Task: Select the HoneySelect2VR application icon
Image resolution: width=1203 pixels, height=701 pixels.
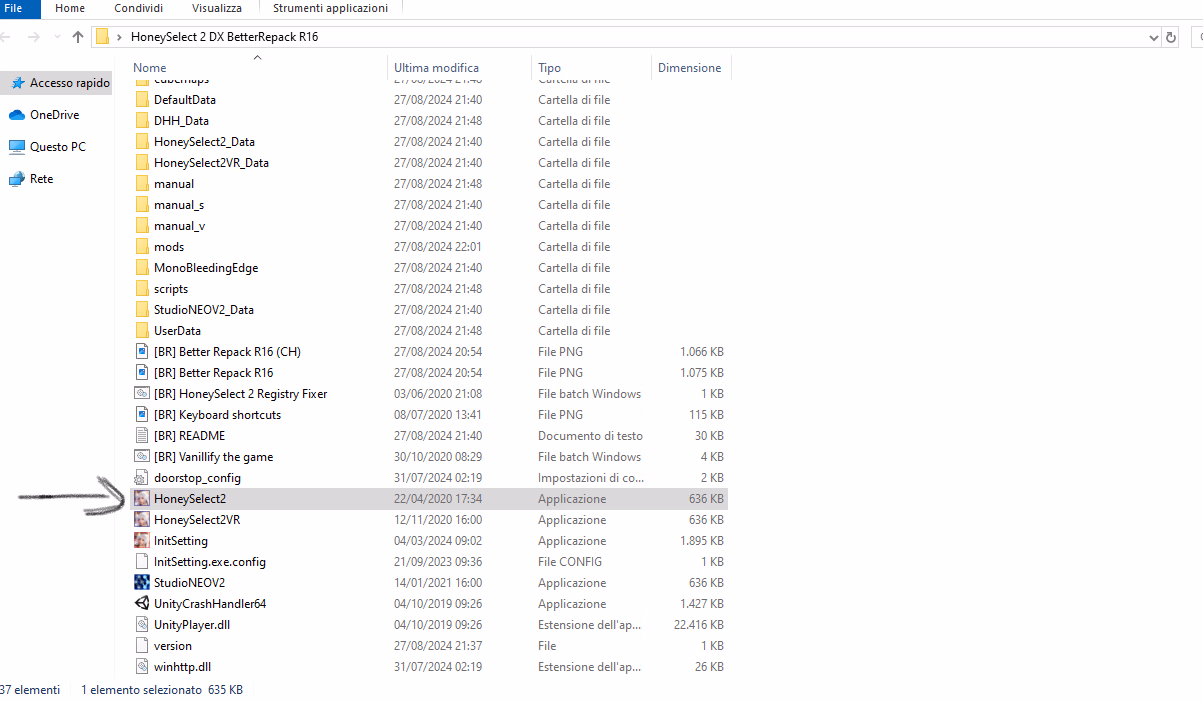Action: click(x=142, y=519)
